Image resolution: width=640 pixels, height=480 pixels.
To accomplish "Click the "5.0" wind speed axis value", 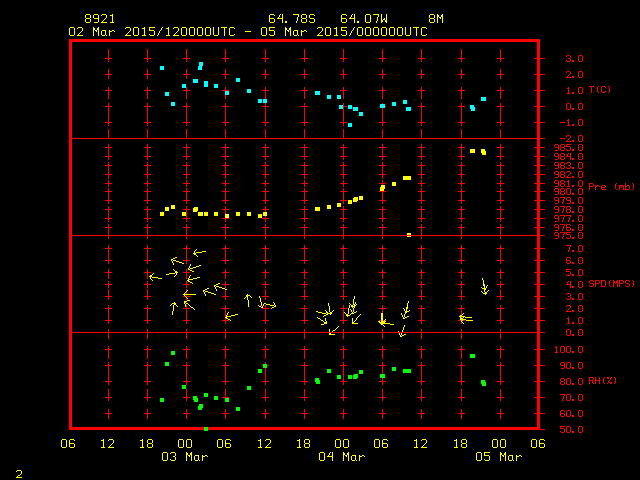I will pos(575,273).
